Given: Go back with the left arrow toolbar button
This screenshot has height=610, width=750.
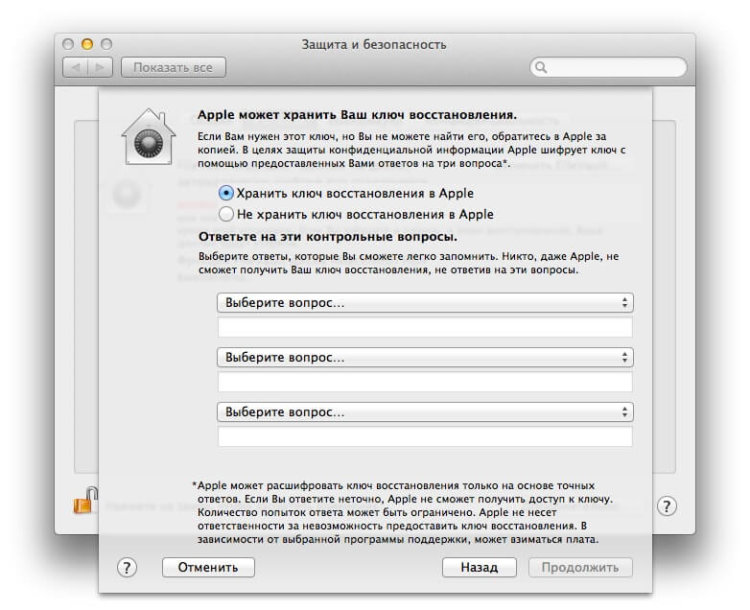Looking at the screenshot, I should 75,67.
